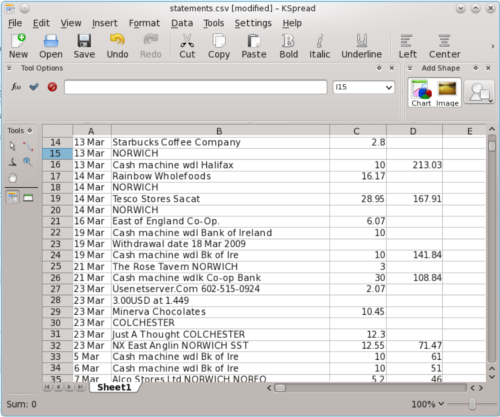Screen dimensions: 500x417
Task: Close the Tool Options docker panel
Action: coord(392,68)
